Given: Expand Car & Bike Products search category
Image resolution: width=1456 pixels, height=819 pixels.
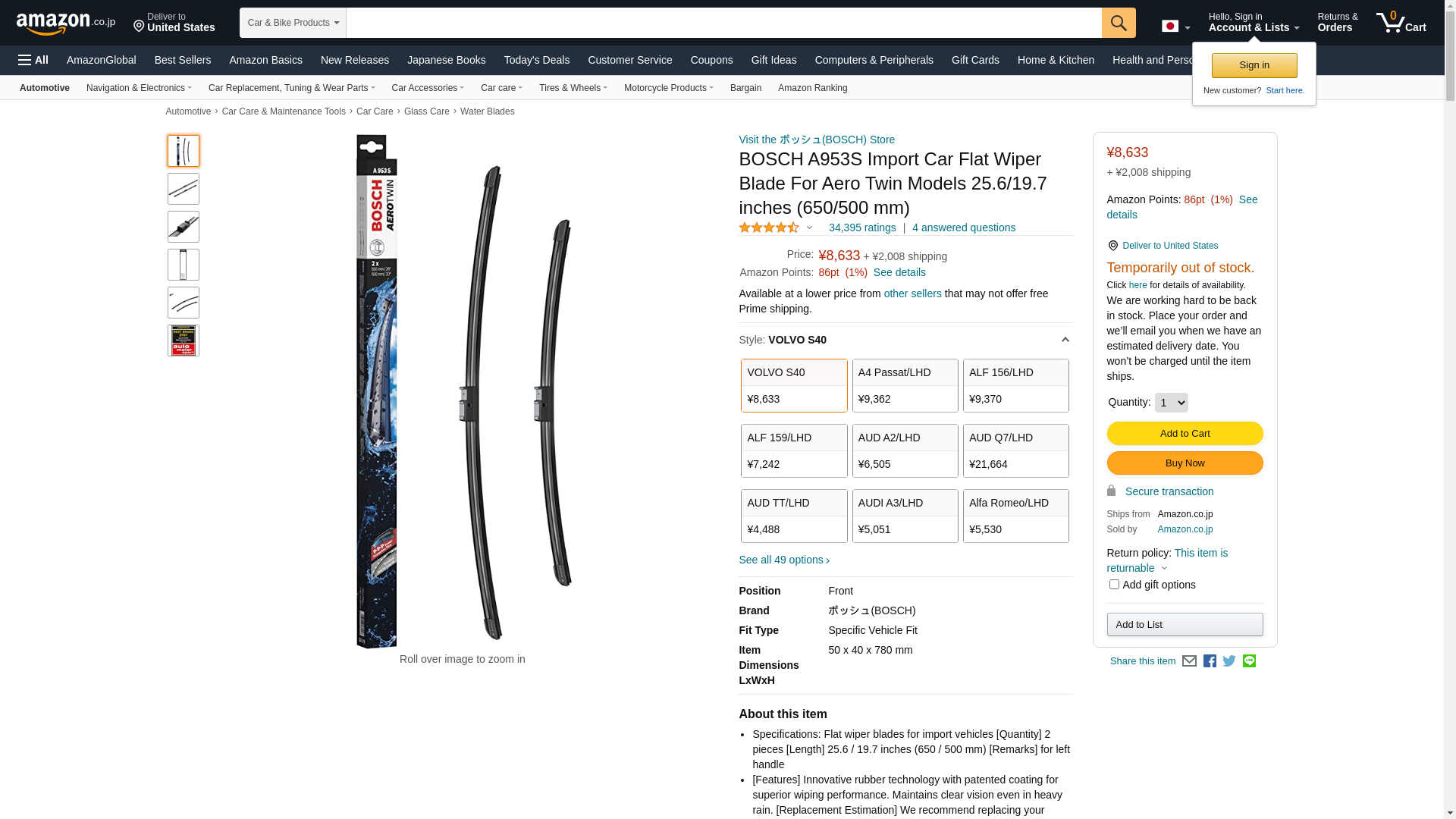Looking at the screenshot, I should pos(293,23).
